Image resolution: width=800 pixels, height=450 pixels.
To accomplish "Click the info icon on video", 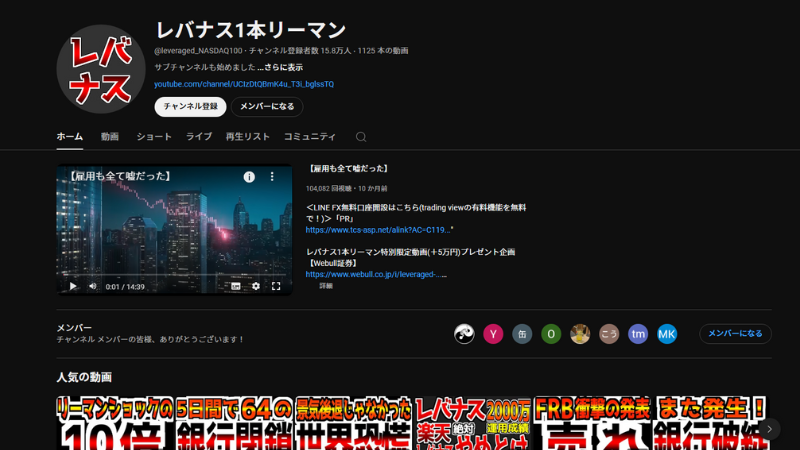I will (249, 177).
